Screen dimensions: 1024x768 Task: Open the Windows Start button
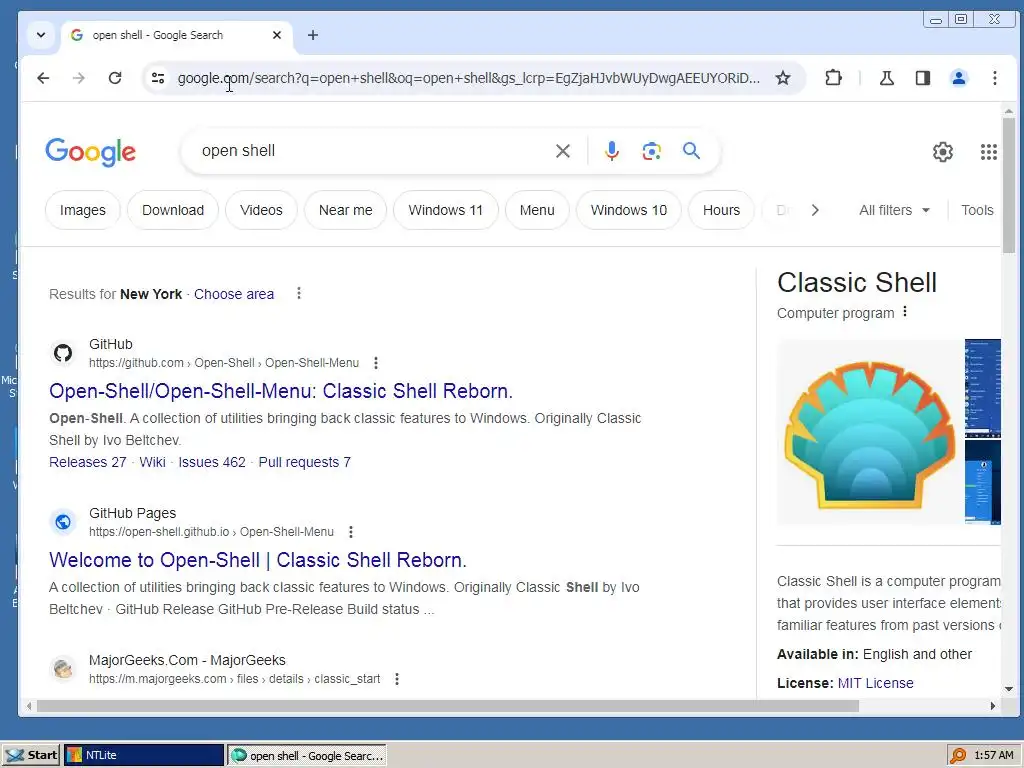(31, 755)
